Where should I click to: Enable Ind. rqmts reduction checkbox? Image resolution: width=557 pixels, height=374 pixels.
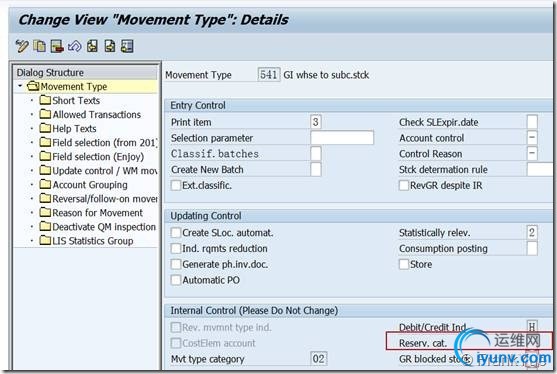pyautogui.click(x=176, y=248)
